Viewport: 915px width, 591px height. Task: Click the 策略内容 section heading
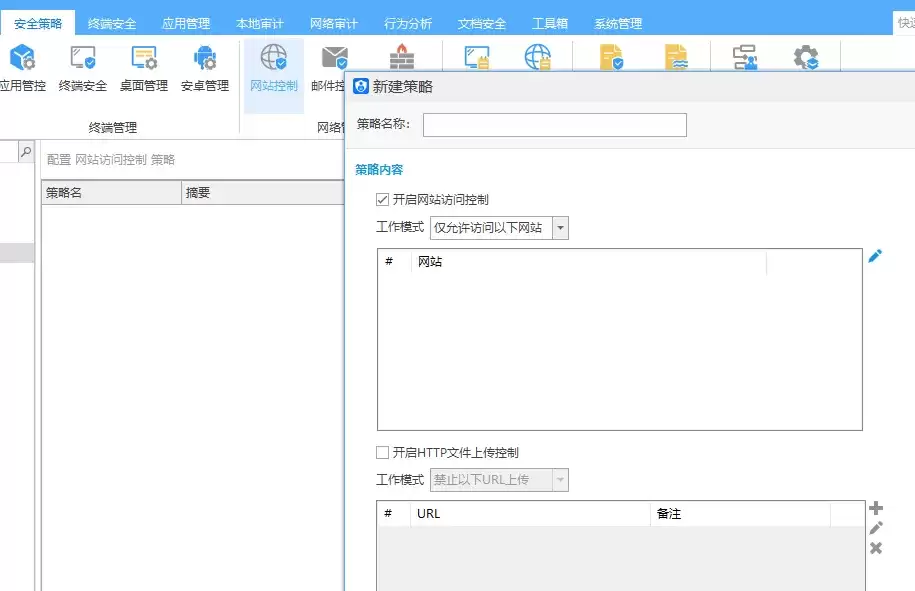click(x=379, y=170)
